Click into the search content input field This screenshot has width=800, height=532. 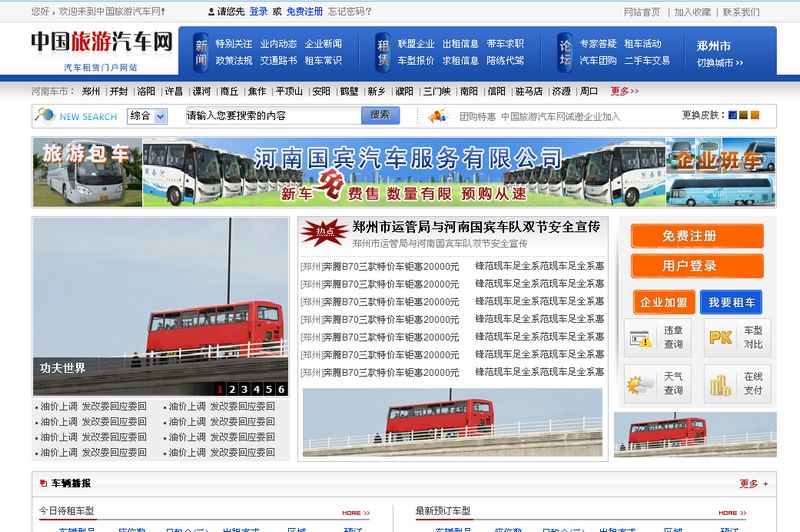(x=273, y=116)
